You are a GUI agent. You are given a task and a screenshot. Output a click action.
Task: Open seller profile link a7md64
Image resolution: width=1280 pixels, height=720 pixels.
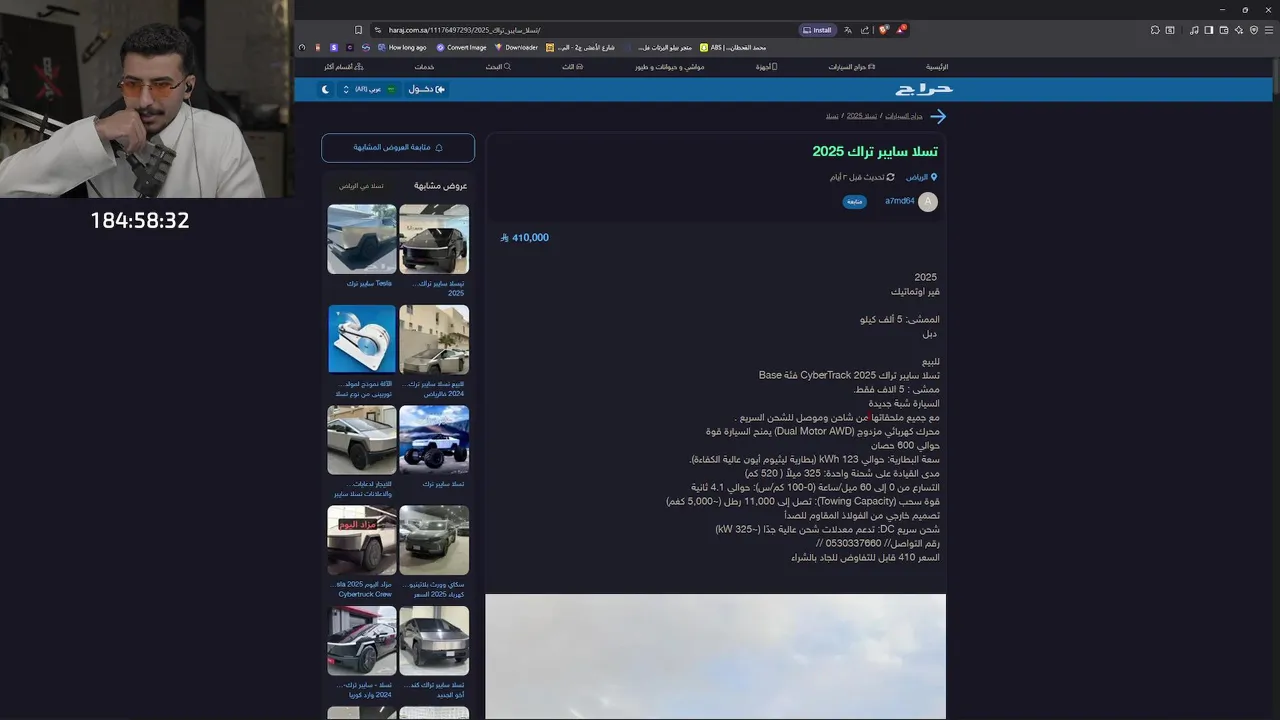click(900, 201)
